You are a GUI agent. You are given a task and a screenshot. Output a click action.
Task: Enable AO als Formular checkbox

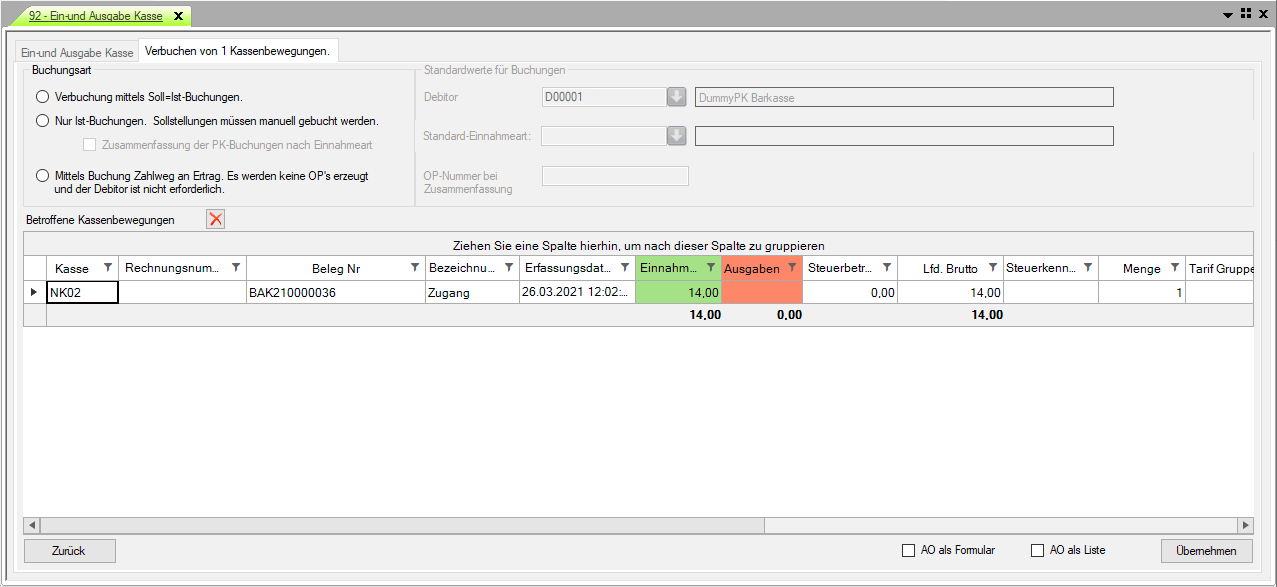coord(908,550)
